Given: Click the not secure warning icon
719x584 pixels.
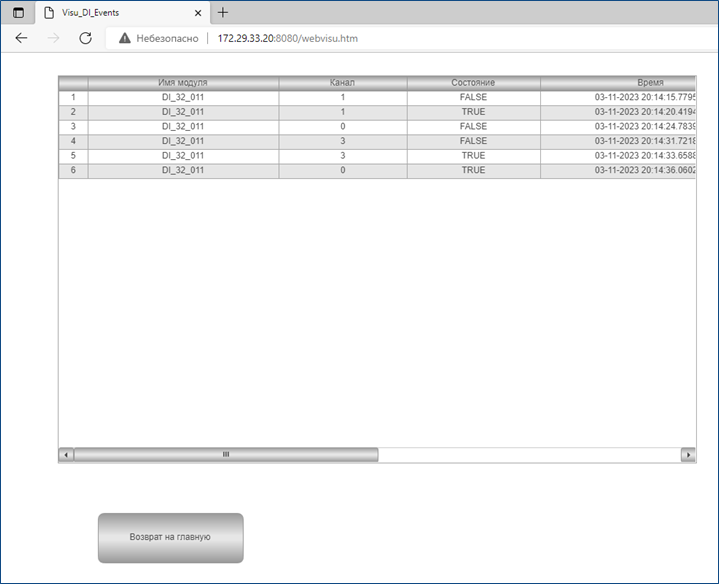Looking at the screenshot, I should click(125, 38).
